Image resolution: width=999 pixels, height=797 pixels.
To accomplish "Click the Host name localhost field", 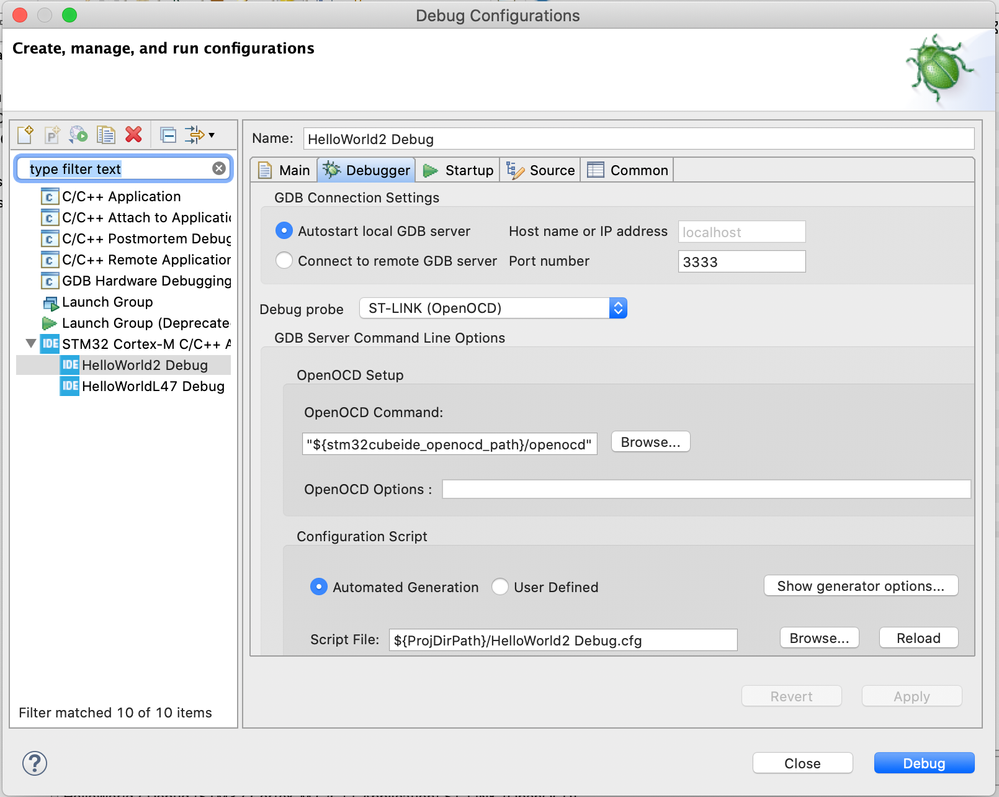I will pos(742,232).
